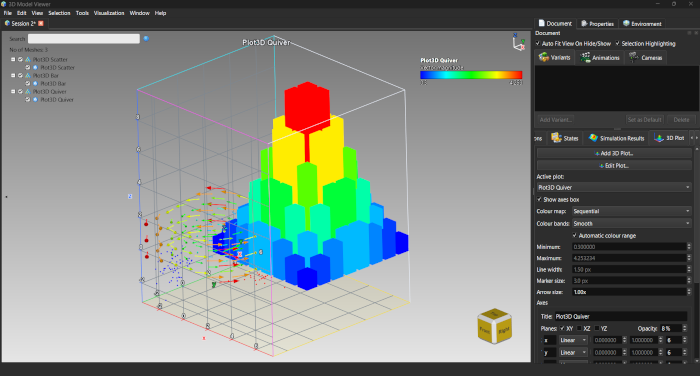Adjust the Arrow size stepper
Screen dimensions: 700x376
[689, 292]
